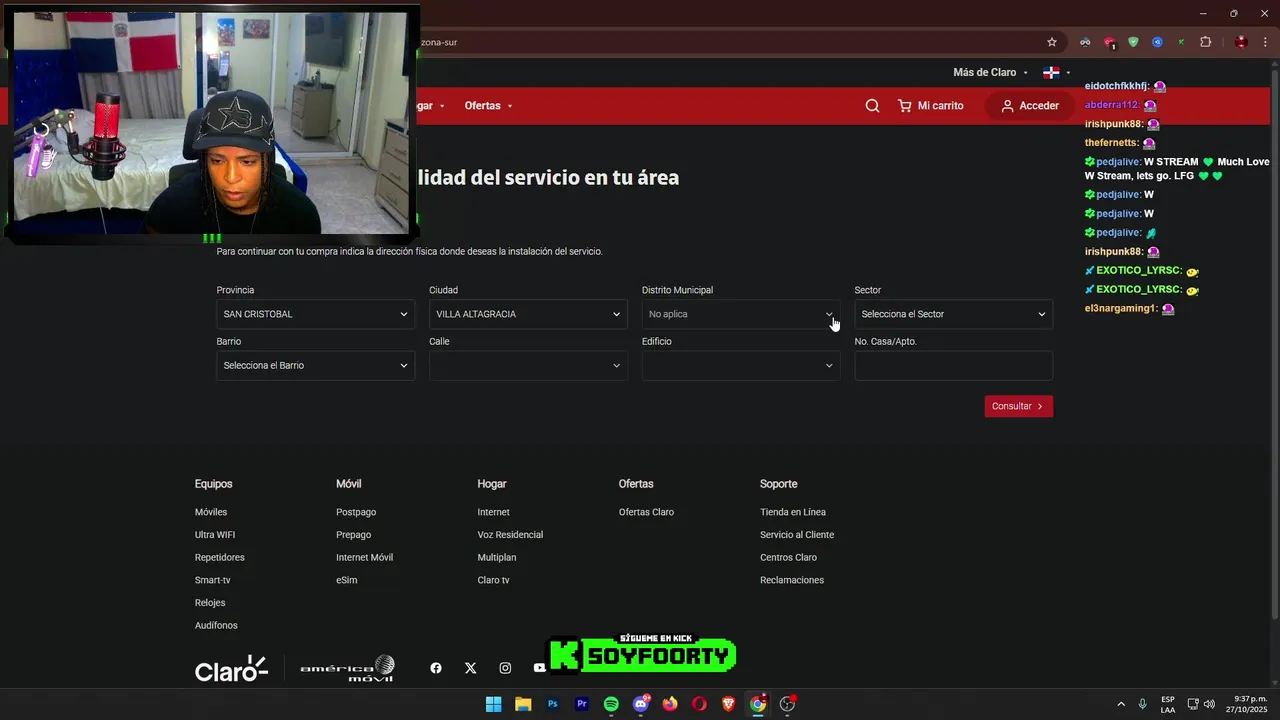
Task: Click the Acceder login button
Action: click(1030, 106)
